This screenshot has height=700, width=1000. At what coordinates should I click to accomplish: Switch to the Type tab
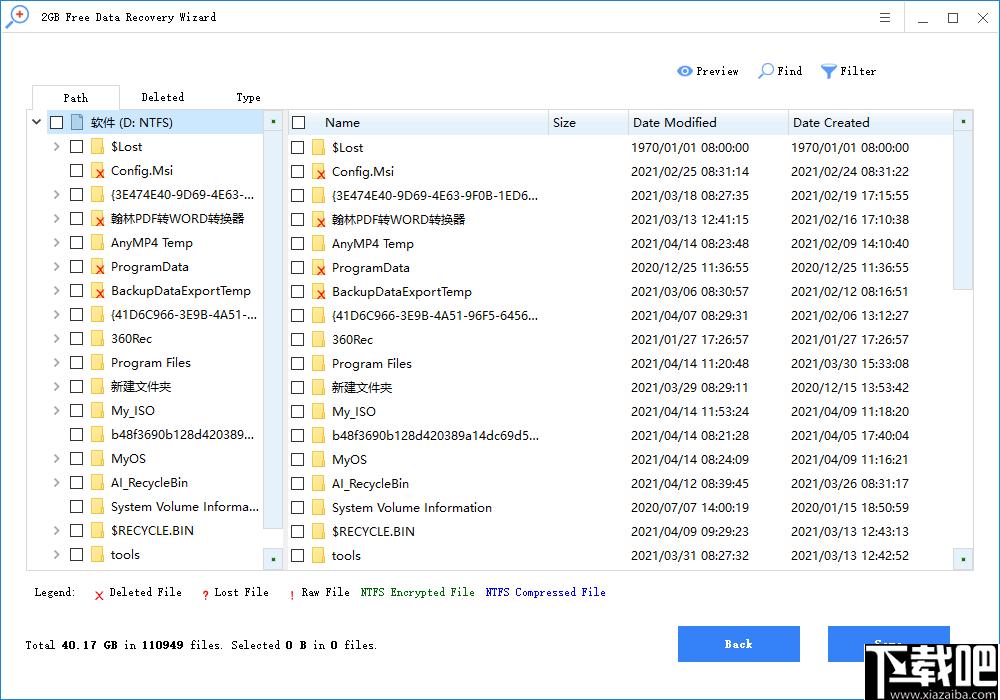pyautogui.click(x=248, y=97)
